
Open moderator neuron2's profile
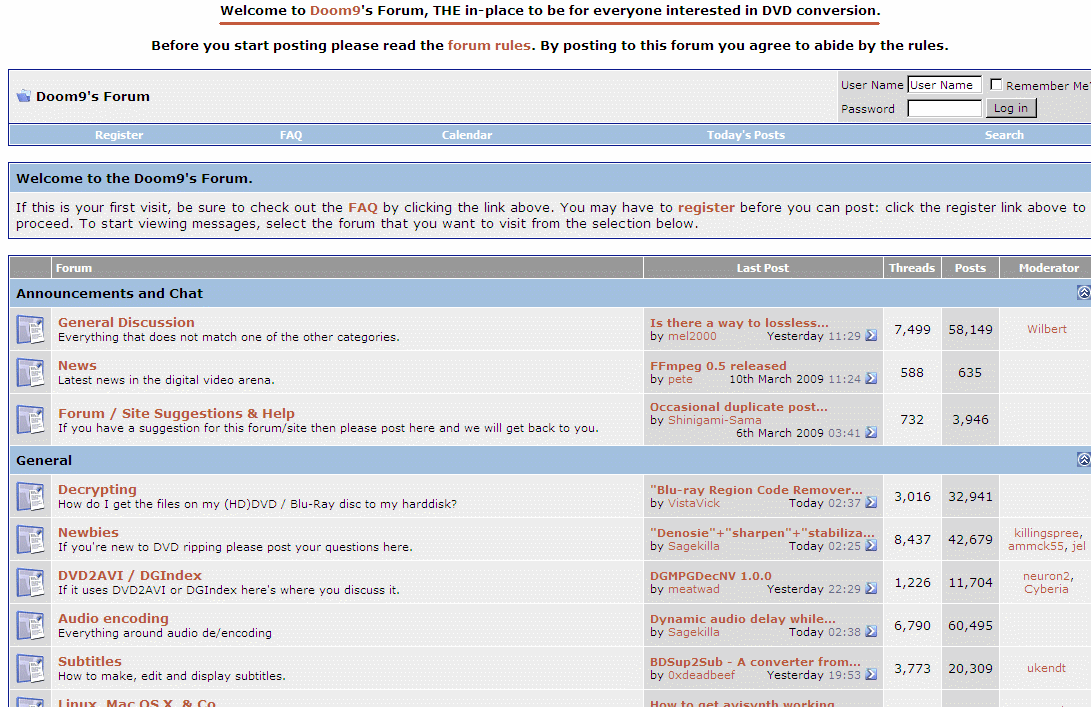point(1046,576)
